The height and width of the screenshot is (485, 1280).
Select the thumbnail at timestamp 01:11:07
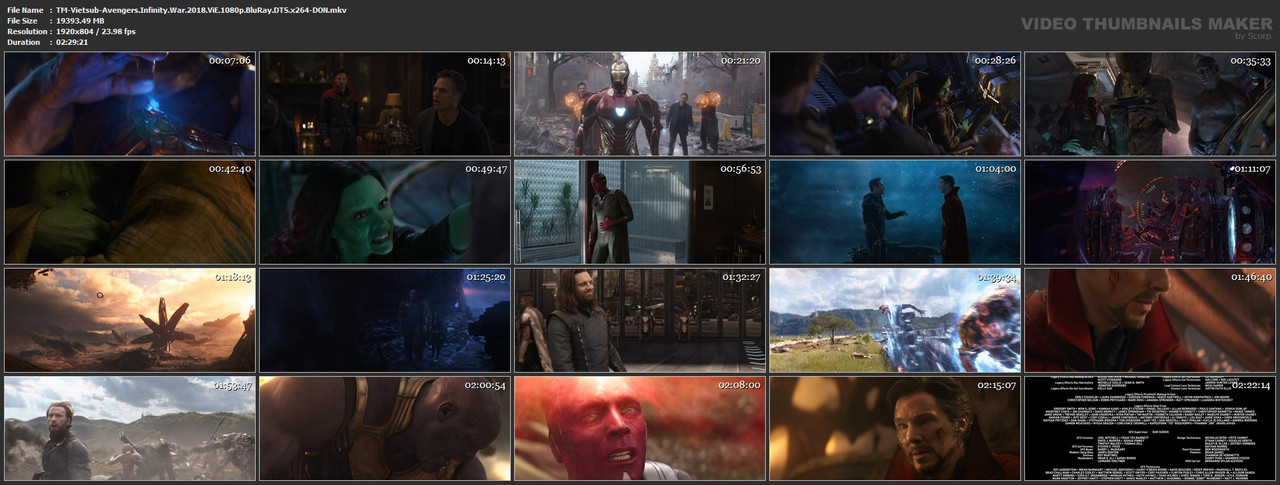click(1150, 212)
